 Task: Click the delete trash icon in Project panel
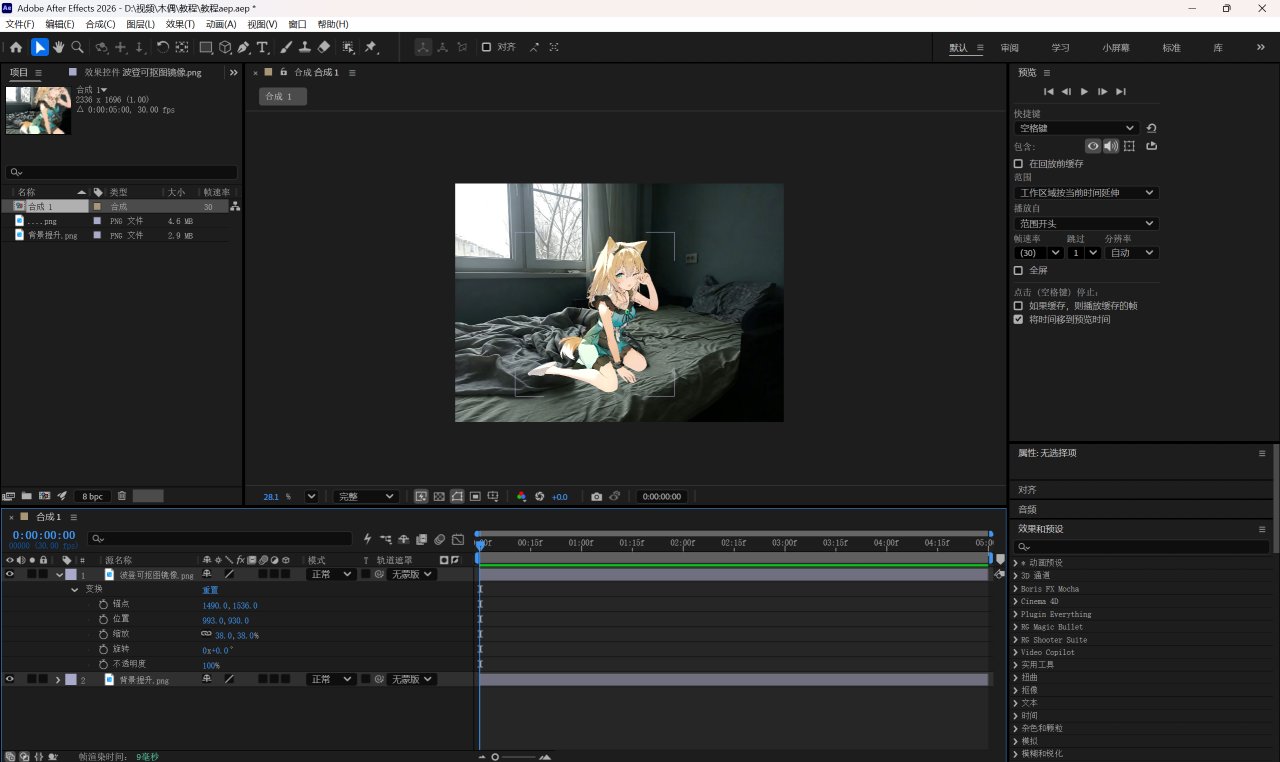tap(122, 496)
